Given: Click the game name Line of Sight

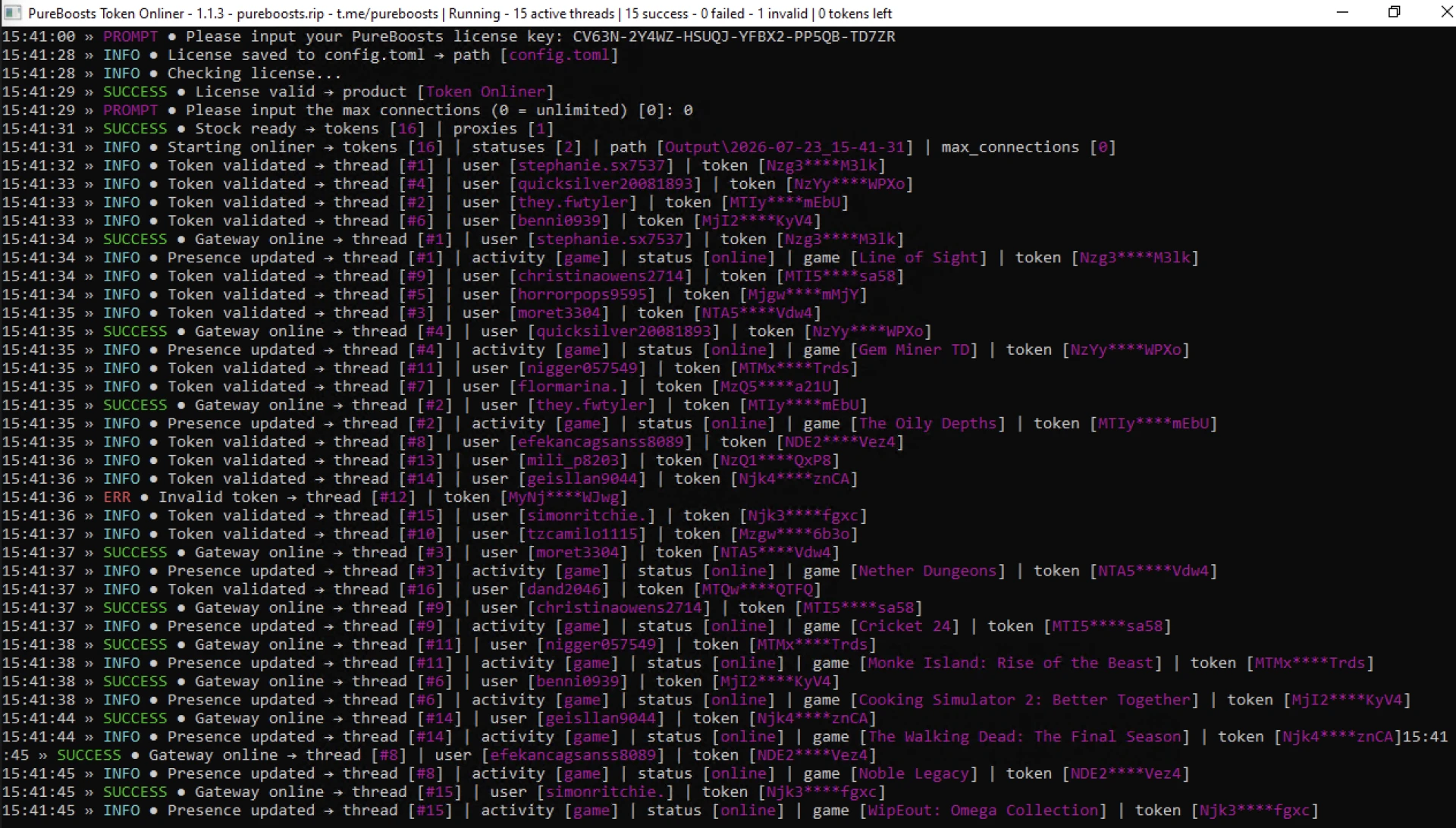Looking at the screenshot, I should 918,258.
